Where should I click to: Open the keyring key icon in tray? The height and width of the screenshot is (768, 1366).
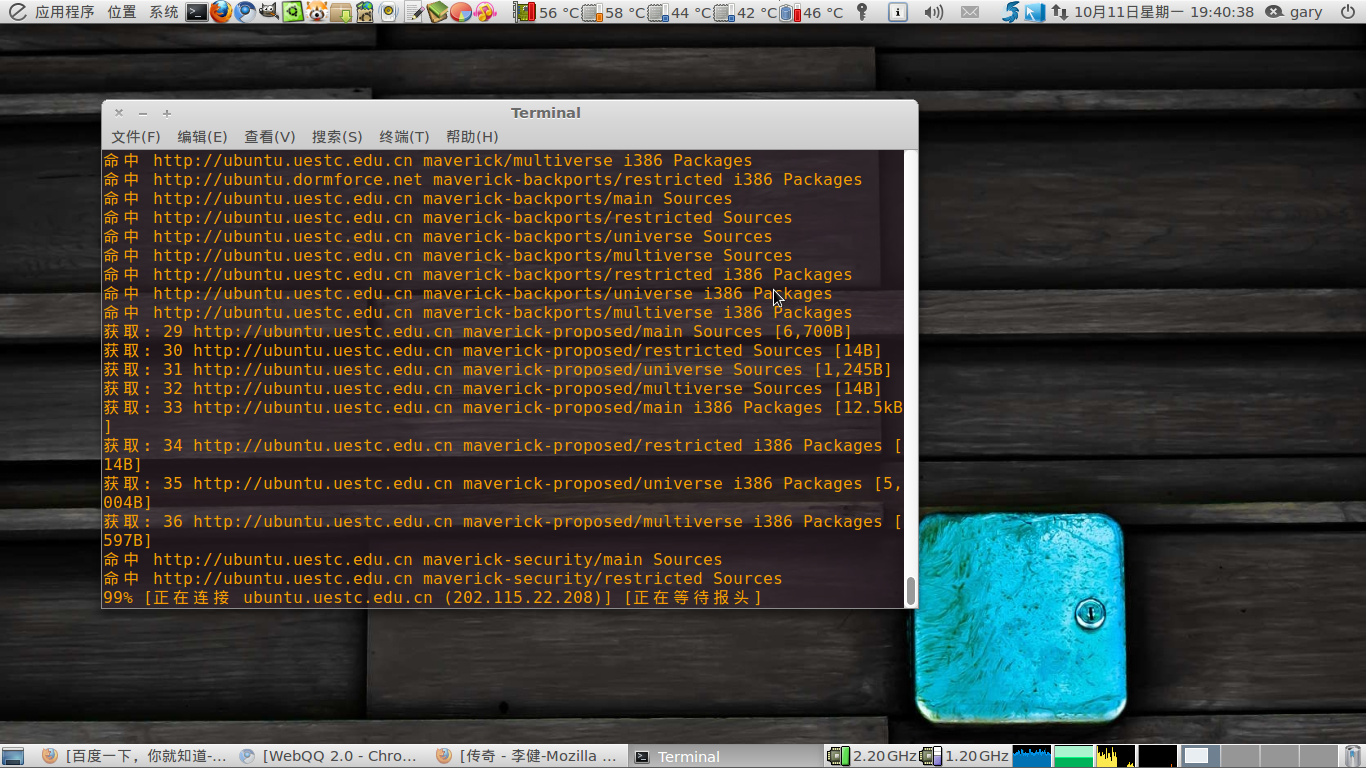pos(861,12)
